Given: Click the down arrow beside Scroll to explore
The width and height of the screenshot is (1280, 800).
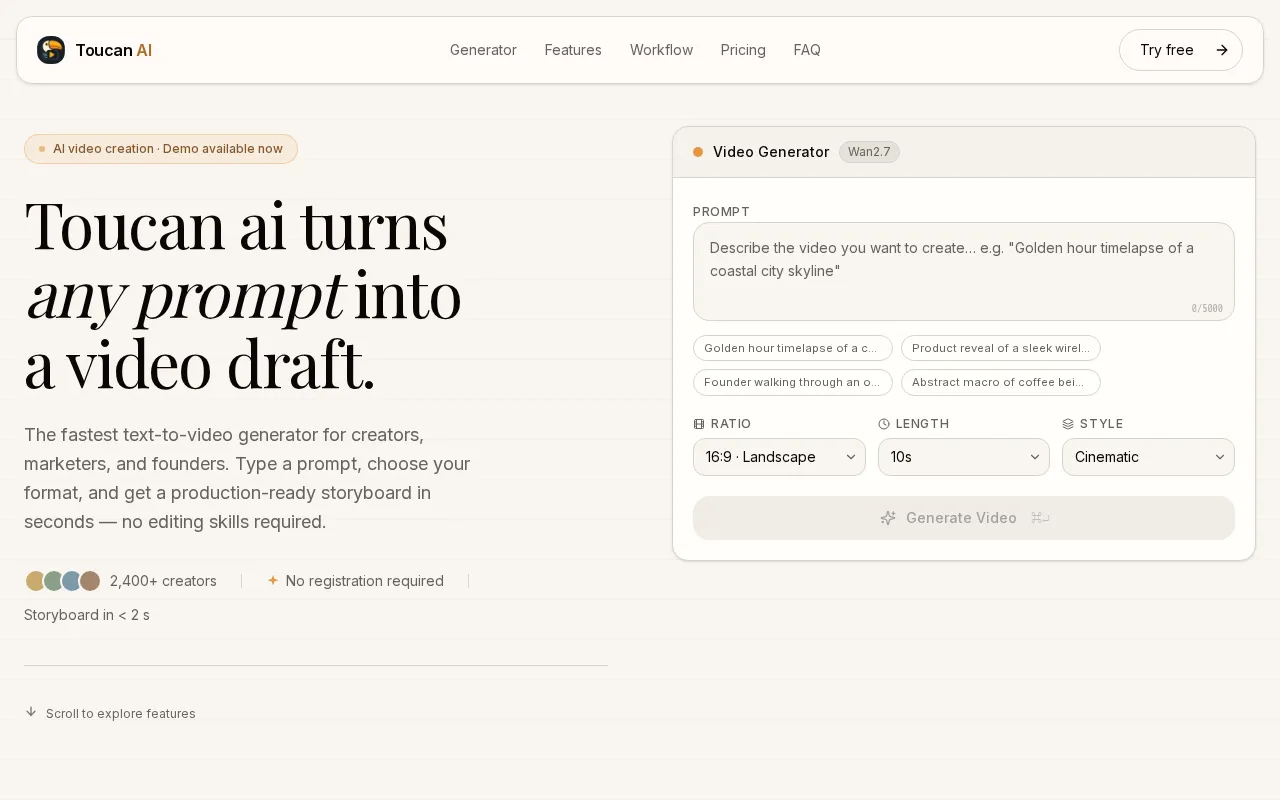Looking at the screenshot, I should 31,712.
